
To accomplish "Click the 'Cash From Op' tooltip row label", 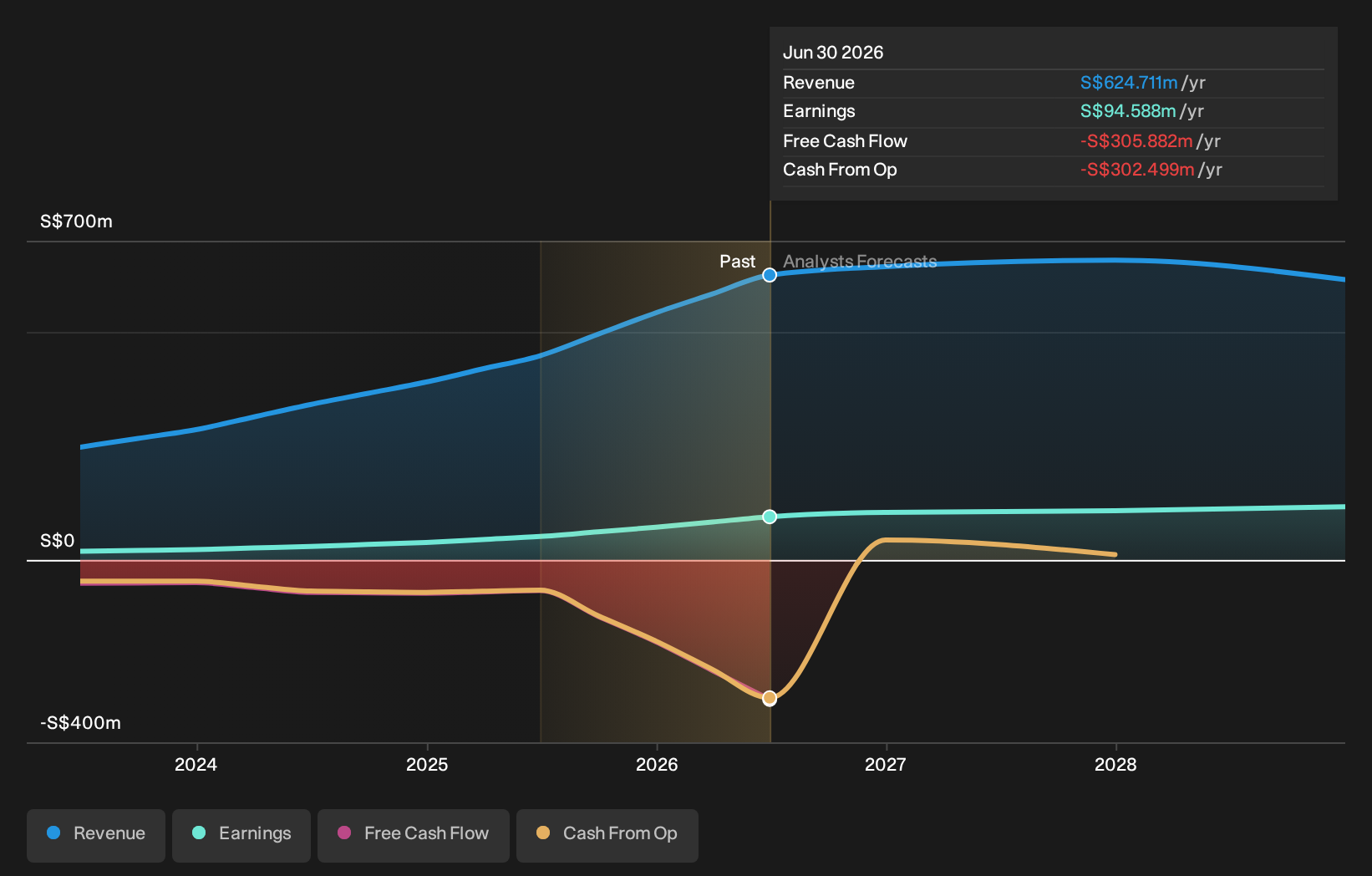I will pyautogui.click(x=840, y=170).
